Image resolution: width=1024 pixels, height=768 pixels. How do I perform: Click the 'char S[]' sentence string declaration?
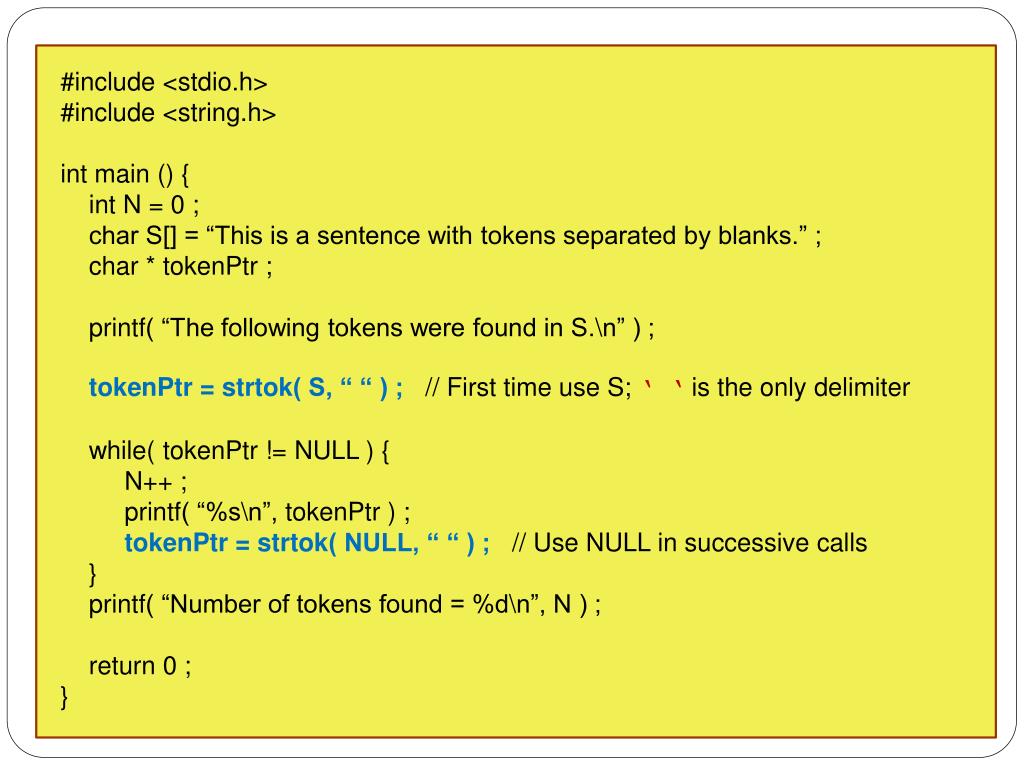pyautogui.click(x=455, y=236)
